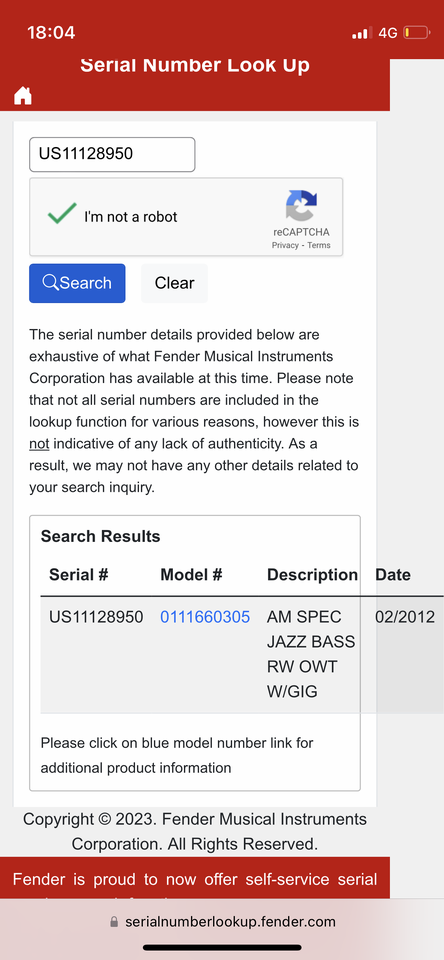Click the reCAPTCHA logo icon
The width and height of the screenshot is (444, 960).
click(x=301, y=206)
